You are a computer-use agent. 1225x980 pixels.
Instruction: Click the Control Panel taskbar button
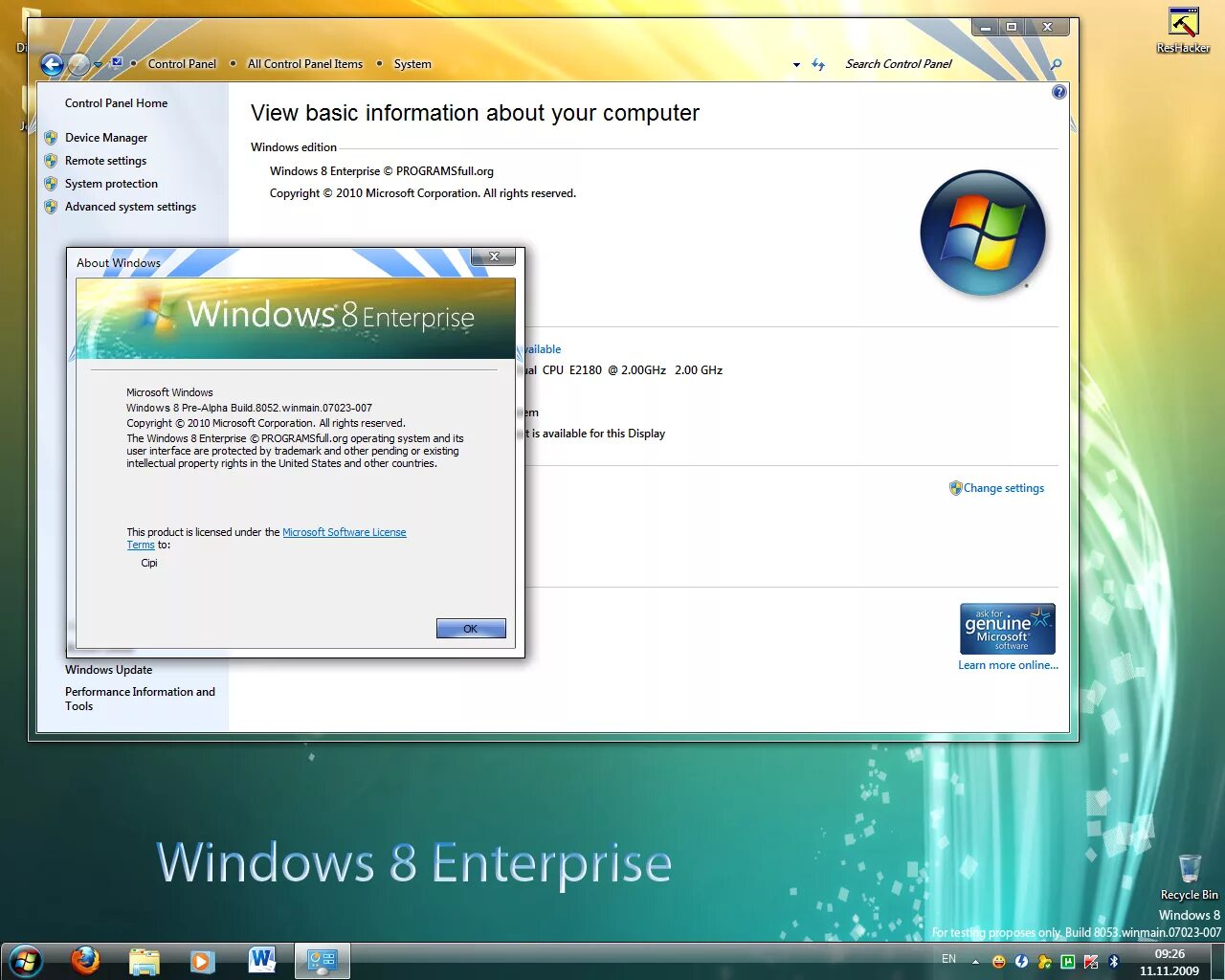[323, 961]
